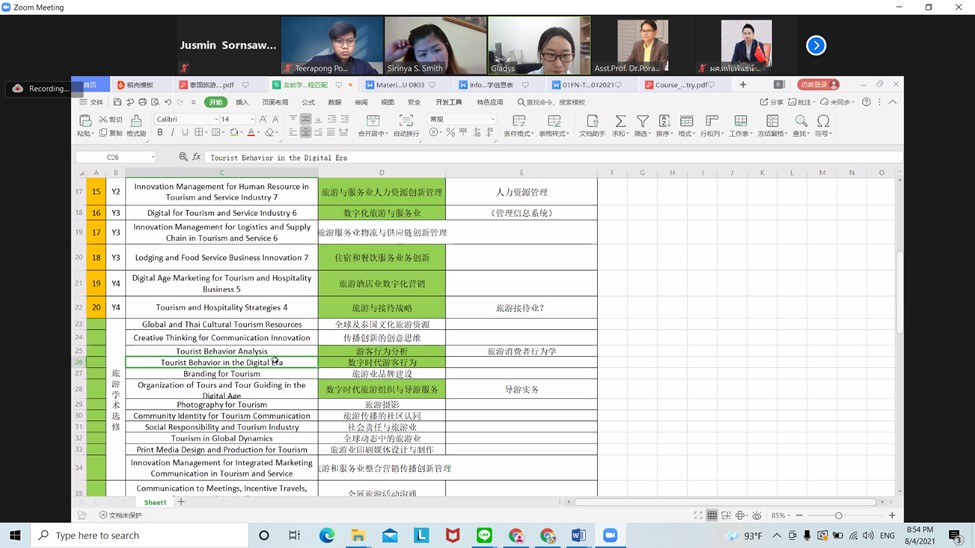
Task: Toggle Bold formatting
Action: click(x=160, y=132)
